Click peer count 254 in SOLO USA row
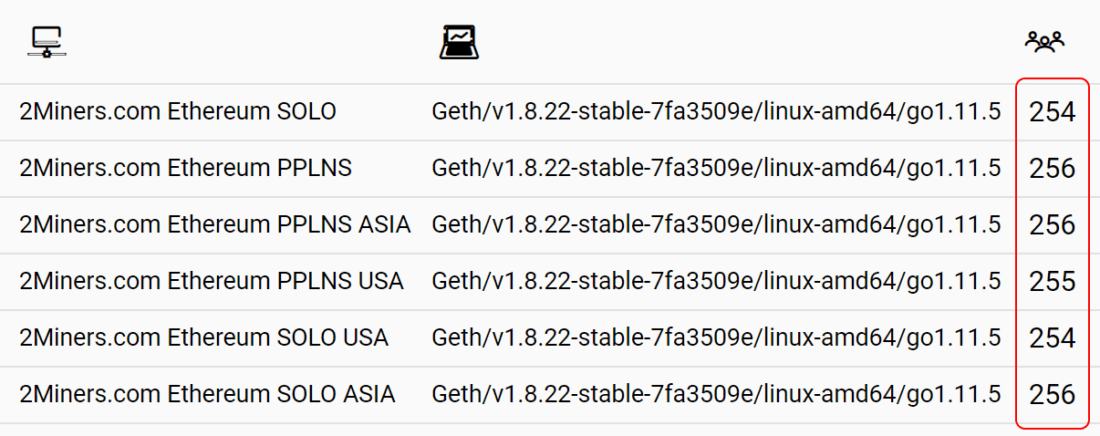Image resolution: width=1100 pixels, height=436 pixels. coord(1051,338)
